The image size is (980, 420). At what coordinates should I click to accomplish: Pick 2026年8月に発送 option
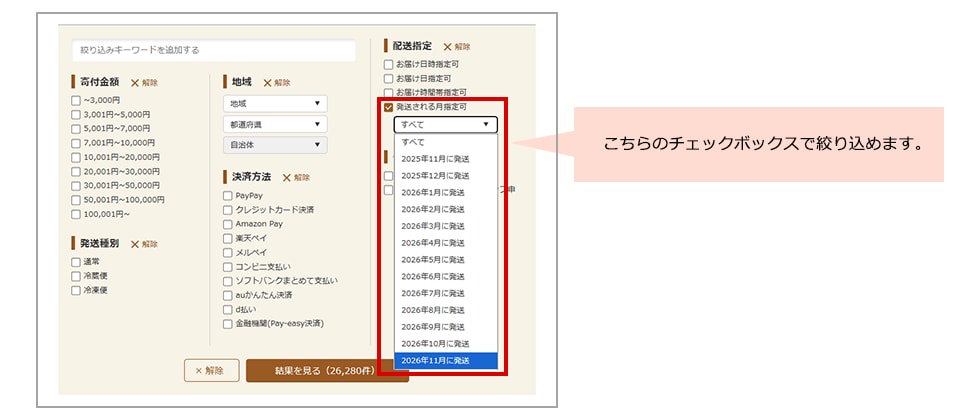click(x=446, y=310)
